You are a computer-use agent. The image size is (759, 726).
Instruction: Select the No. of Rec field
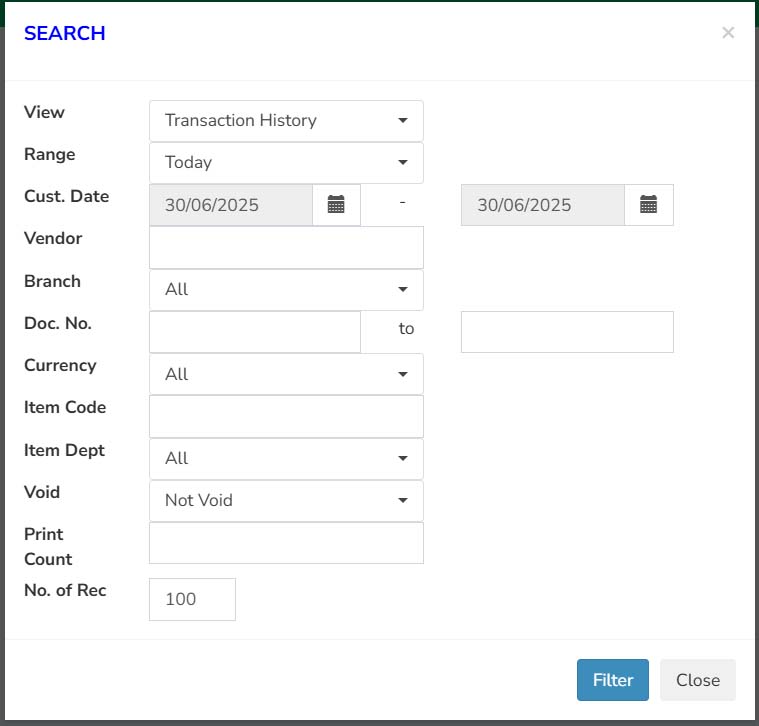192,599
